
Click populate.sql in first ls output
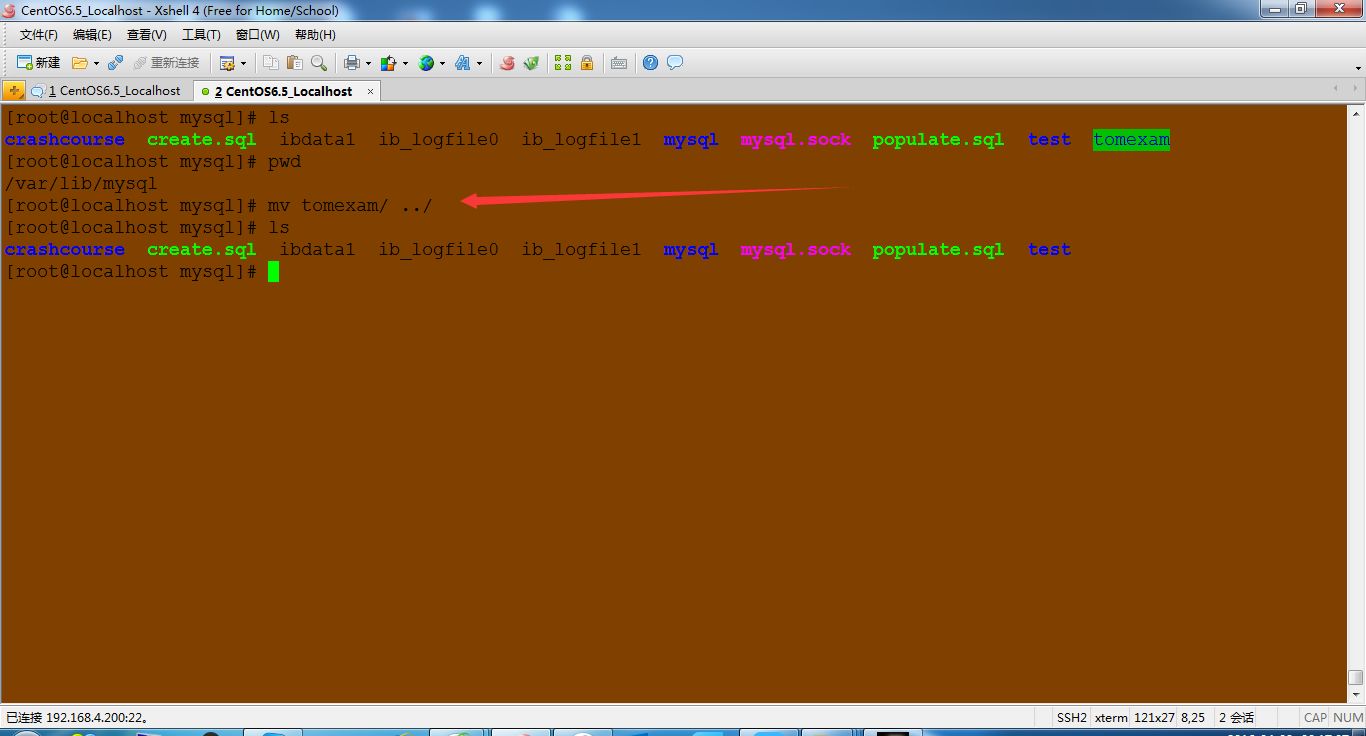pos(938,140)
